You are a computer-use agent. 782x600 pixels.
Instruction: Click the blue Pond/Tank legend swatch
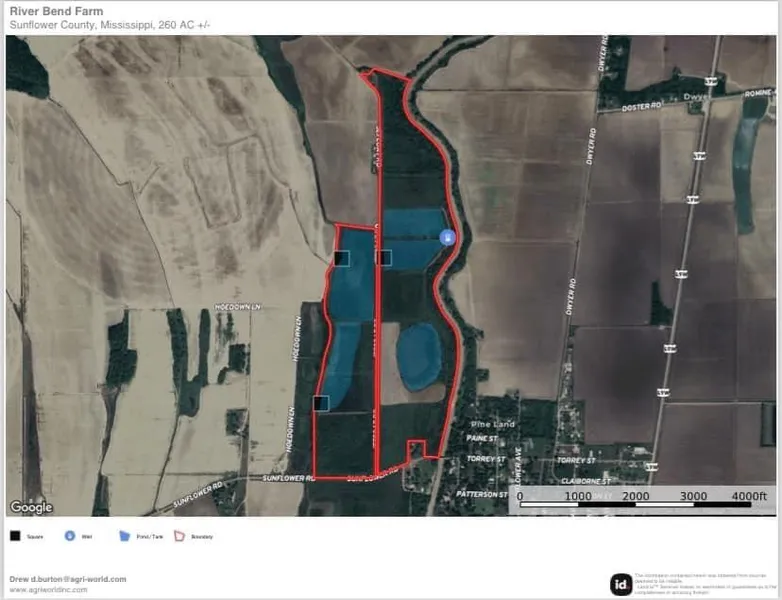click(x=125, y=537)
